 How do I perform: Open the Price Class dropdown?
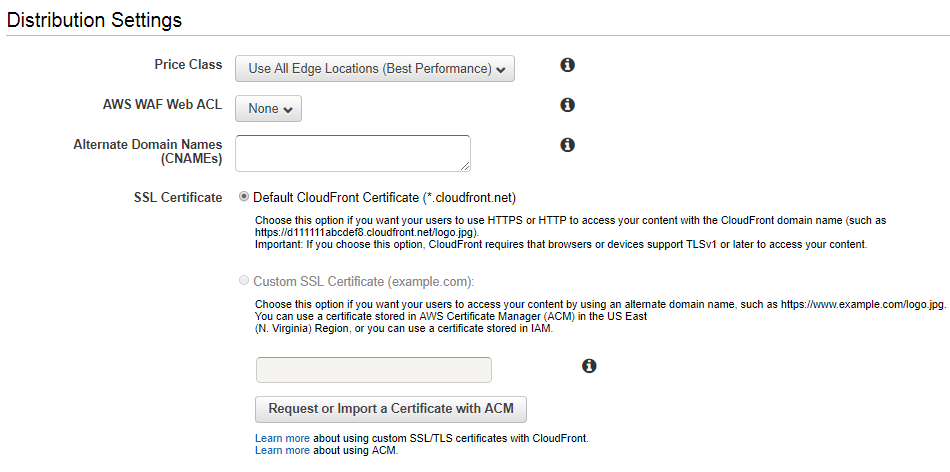pyautogui.click(x=374, y=68)
